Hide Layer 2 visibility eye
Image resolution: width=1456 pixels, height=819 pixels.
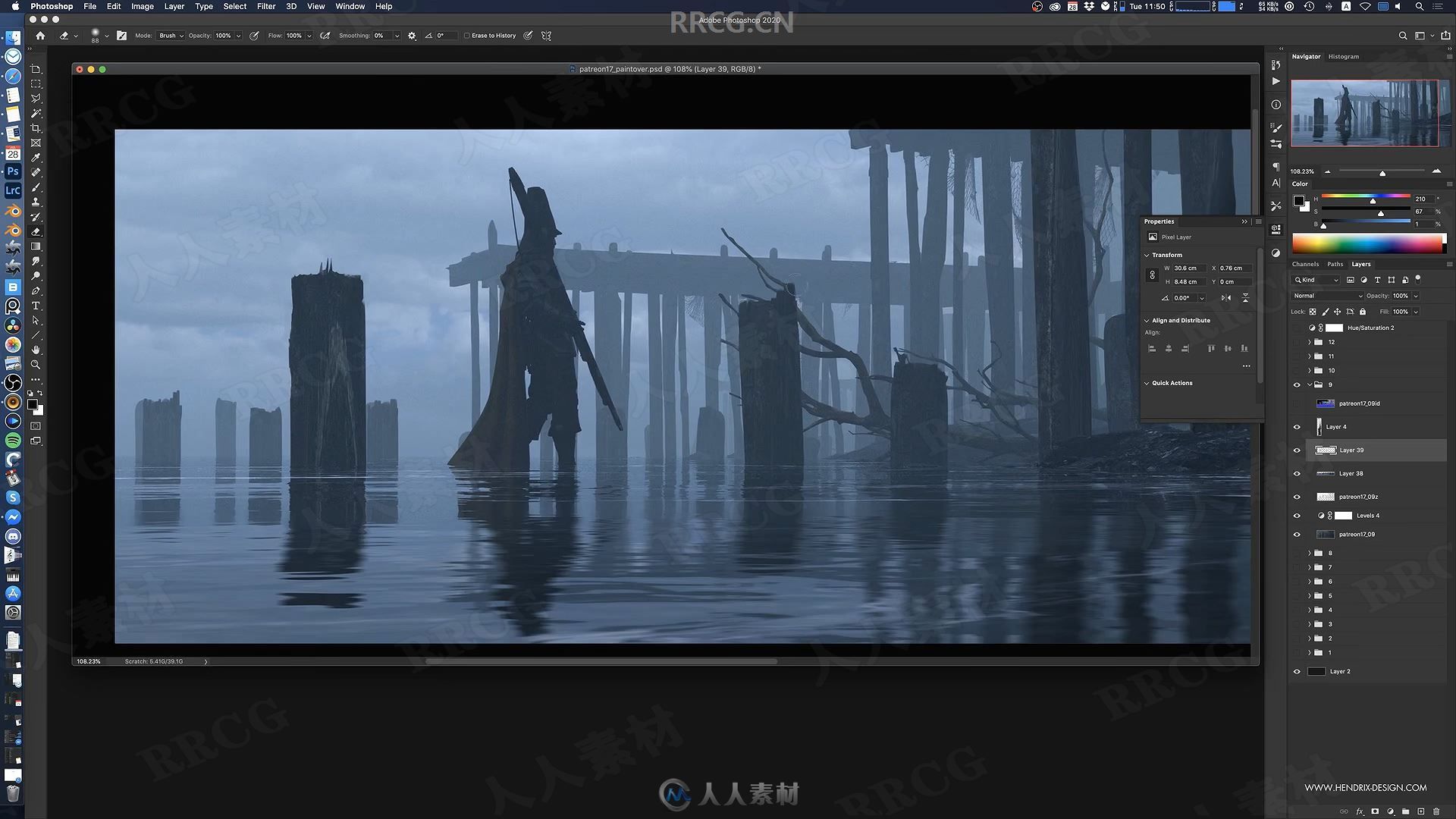[1297, 672]
